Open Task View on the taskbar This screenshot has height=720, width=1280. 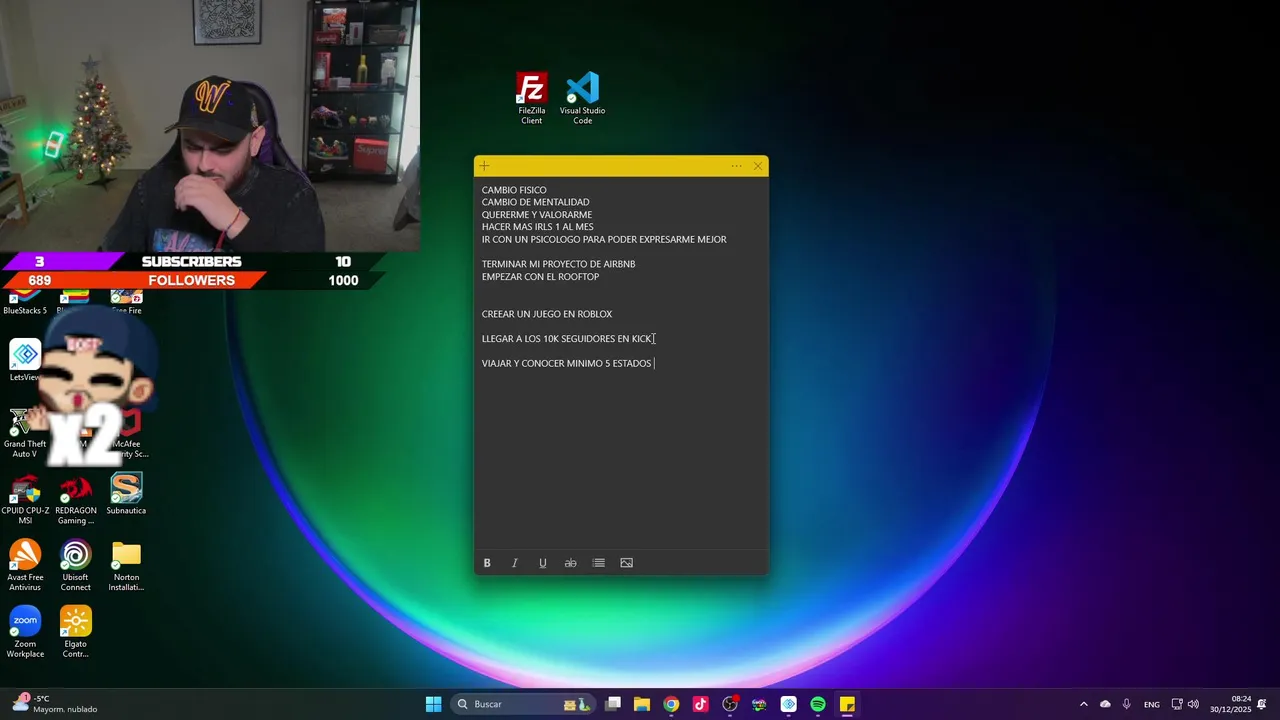tap(613, 704)
